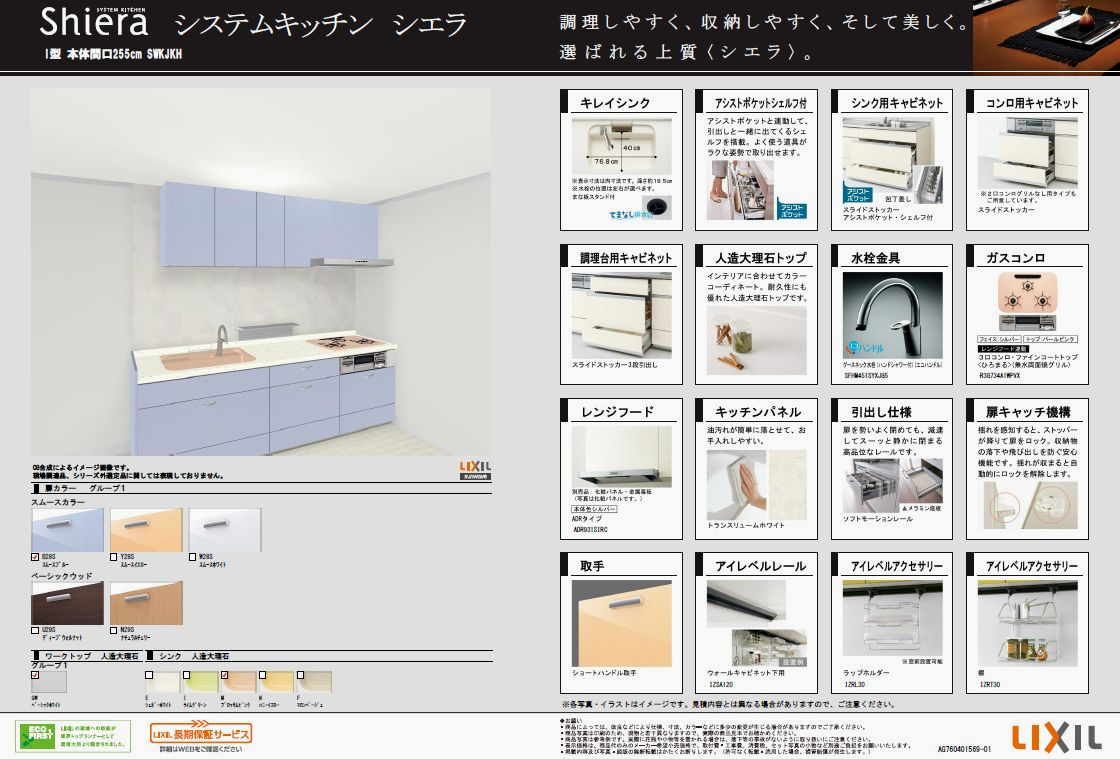The height and width of the screenshot is (759, 1120).
Task: Click the Shiera system kitchen logo
Action: (94, 21)
